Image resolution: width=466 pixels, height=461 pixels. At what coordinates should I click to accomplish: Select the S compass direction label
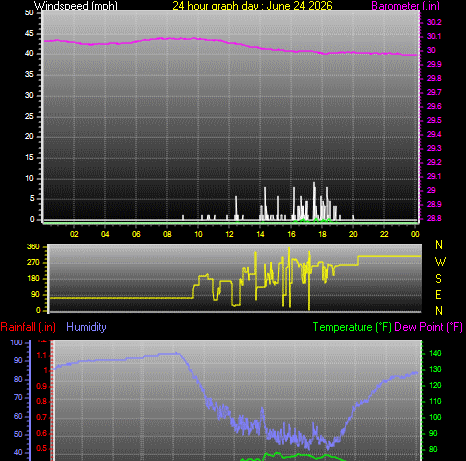[439, 278]
